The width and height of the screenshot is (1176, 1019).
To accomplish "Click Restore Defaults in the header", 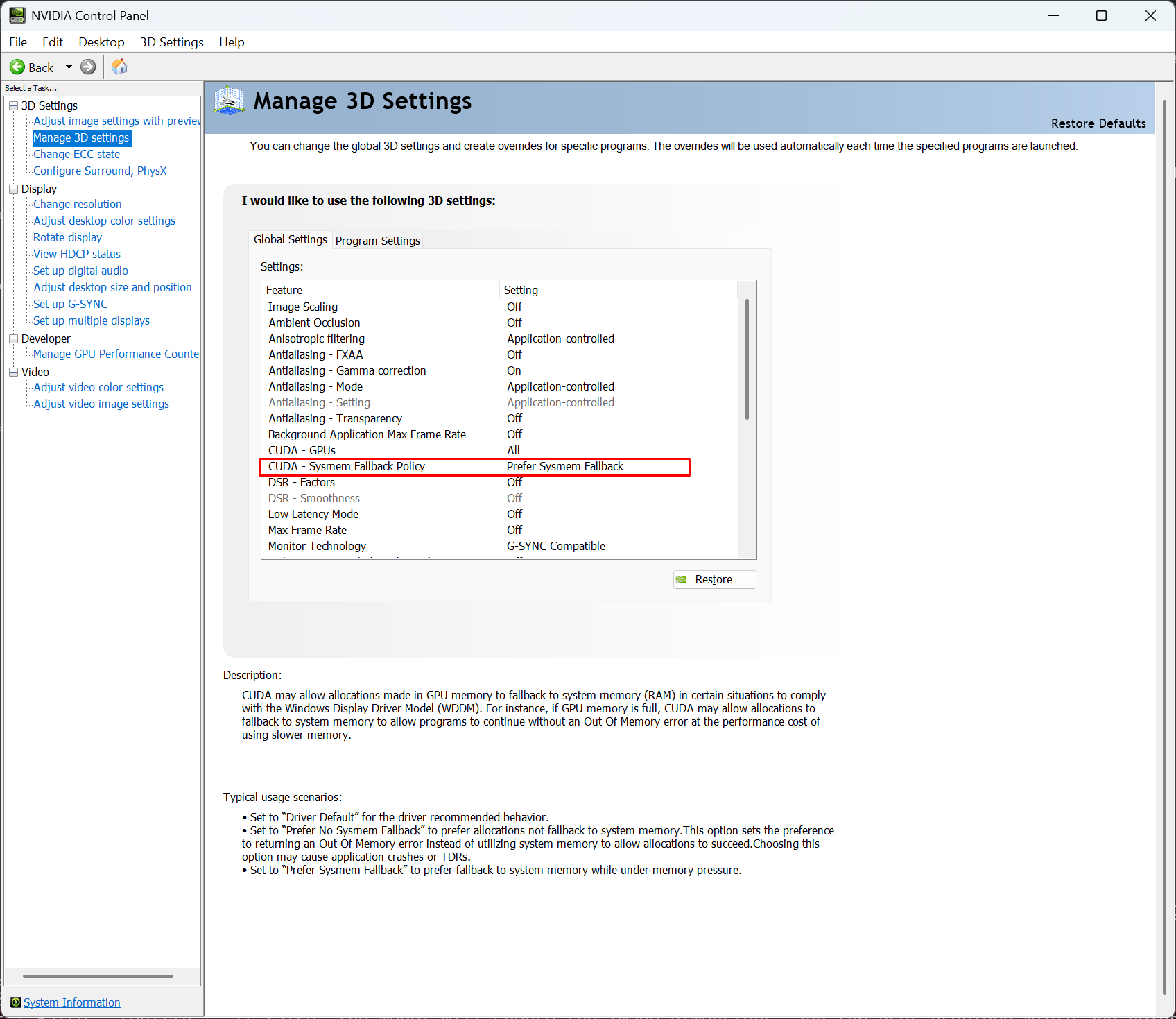I will pyautogui.click(x=1098, y=123).
